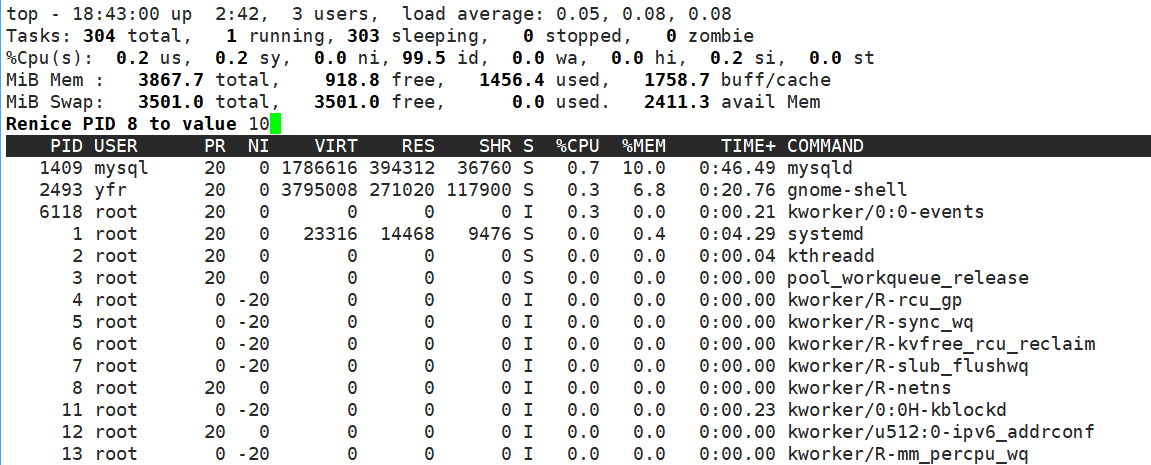Click the %MEM column header
This screenshot has width=1151, height=465.
pyautogui.click(x=644, y=146)
